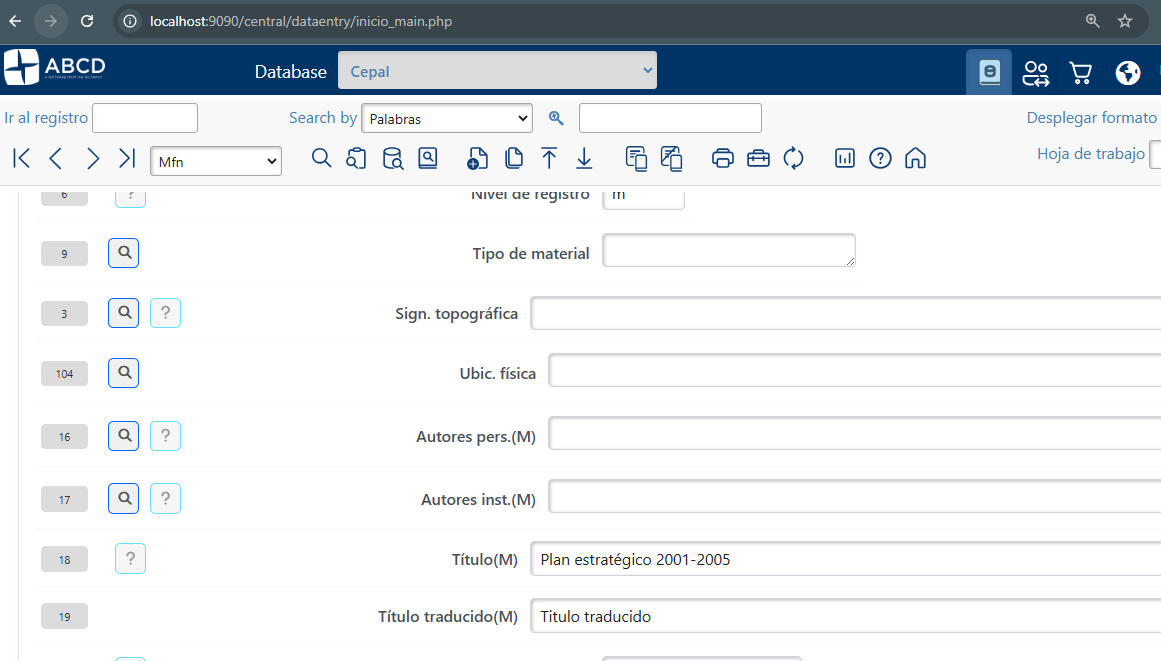The image size is (1161, 661).
Task: Go to the first record
Action: 21,158
